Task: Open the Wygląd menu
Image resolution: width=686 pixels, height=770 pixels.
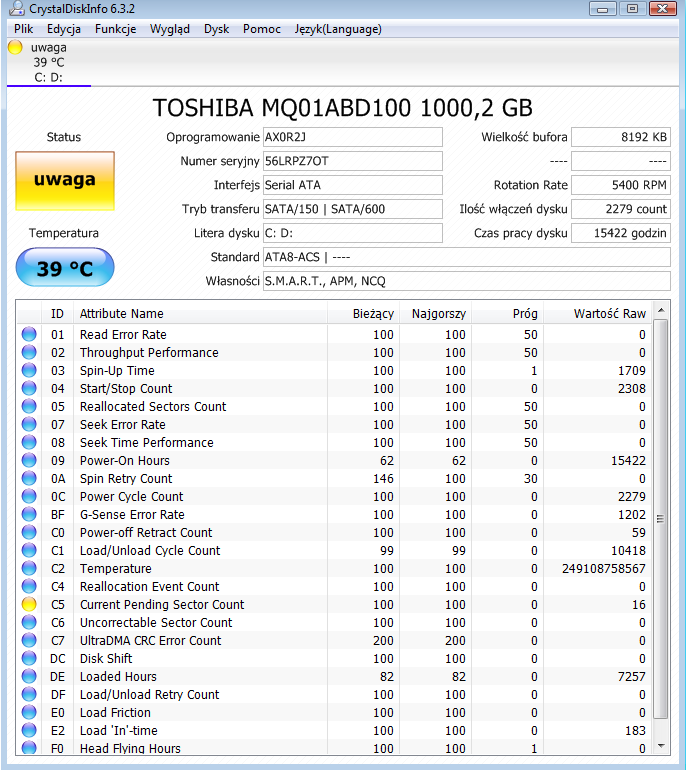Action: click(169, 29)
